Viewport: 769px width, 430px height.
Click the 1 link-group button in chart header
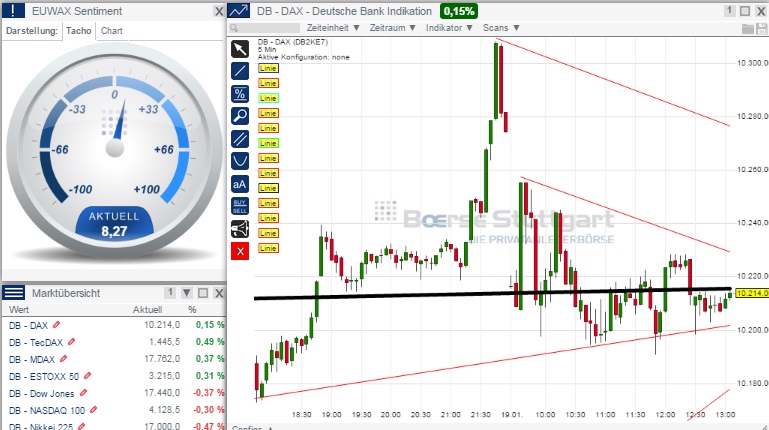point(729,11)
